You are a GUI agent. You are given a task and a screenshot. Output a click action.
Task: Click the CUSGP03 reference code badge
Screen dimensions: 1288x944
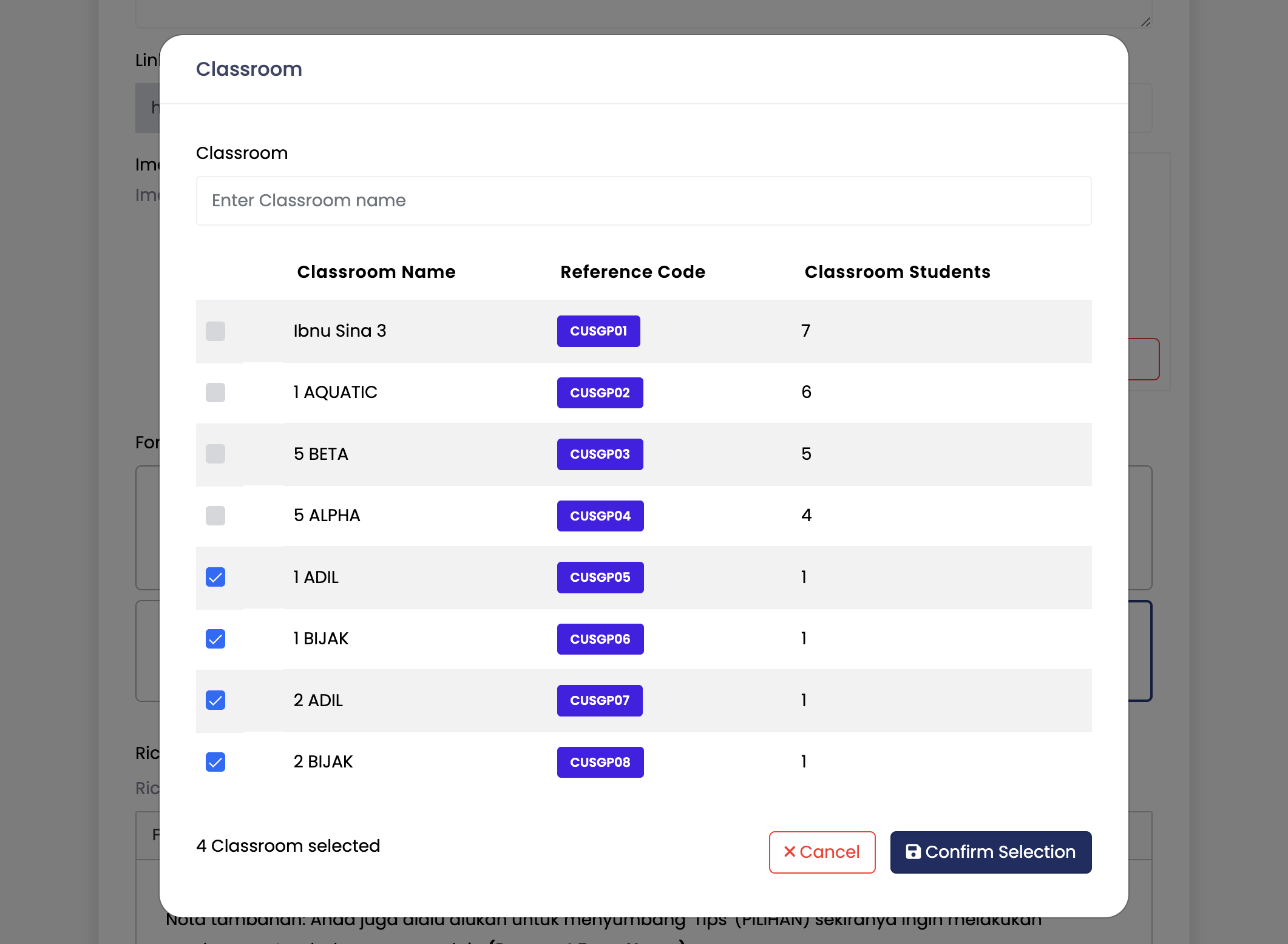(x=600, y=454)
